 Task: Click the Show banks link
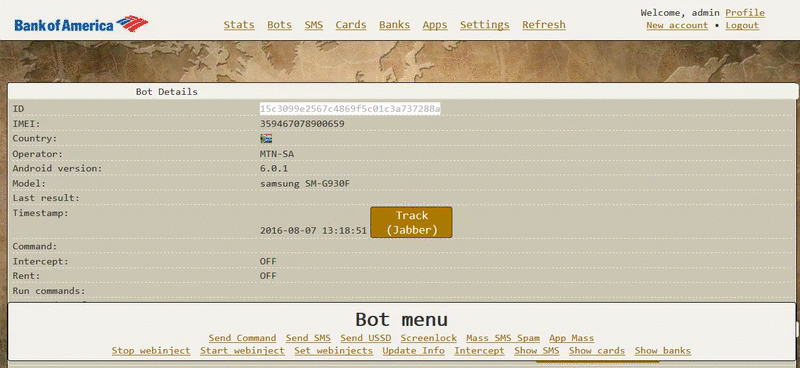pos(663,351)
